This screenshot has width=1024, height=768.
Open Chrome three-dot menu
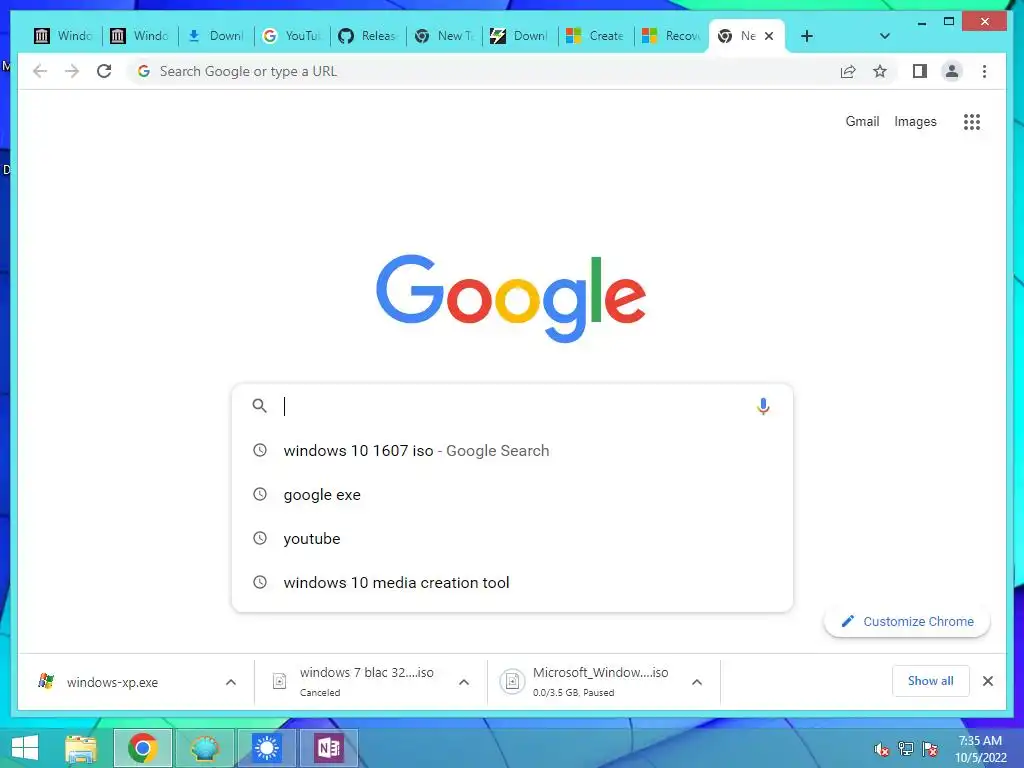click(984, 71)
